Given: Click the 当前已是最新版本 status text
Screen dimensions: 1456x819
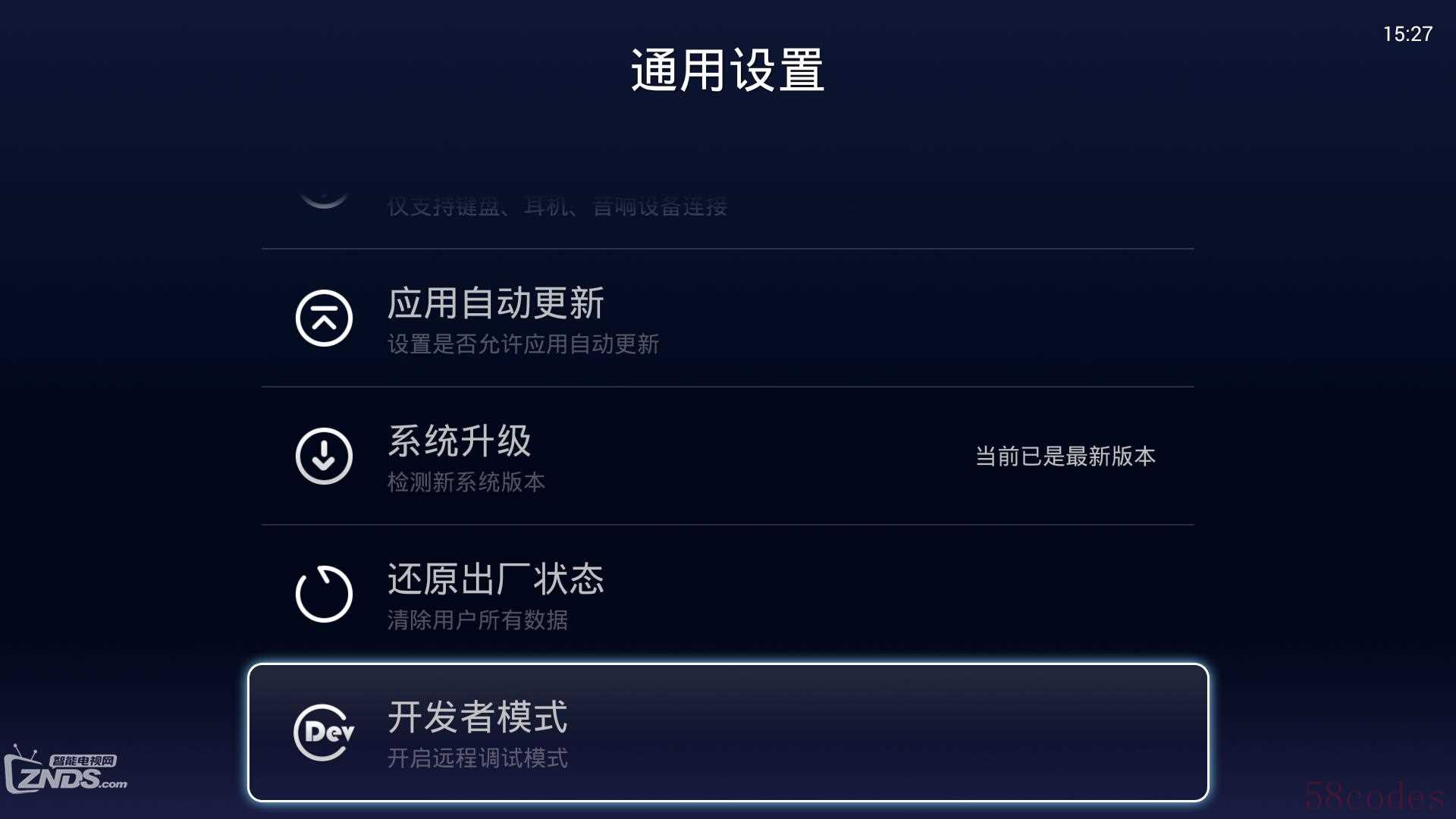Looking at the screenshot, I should [x=1065, y=456].
